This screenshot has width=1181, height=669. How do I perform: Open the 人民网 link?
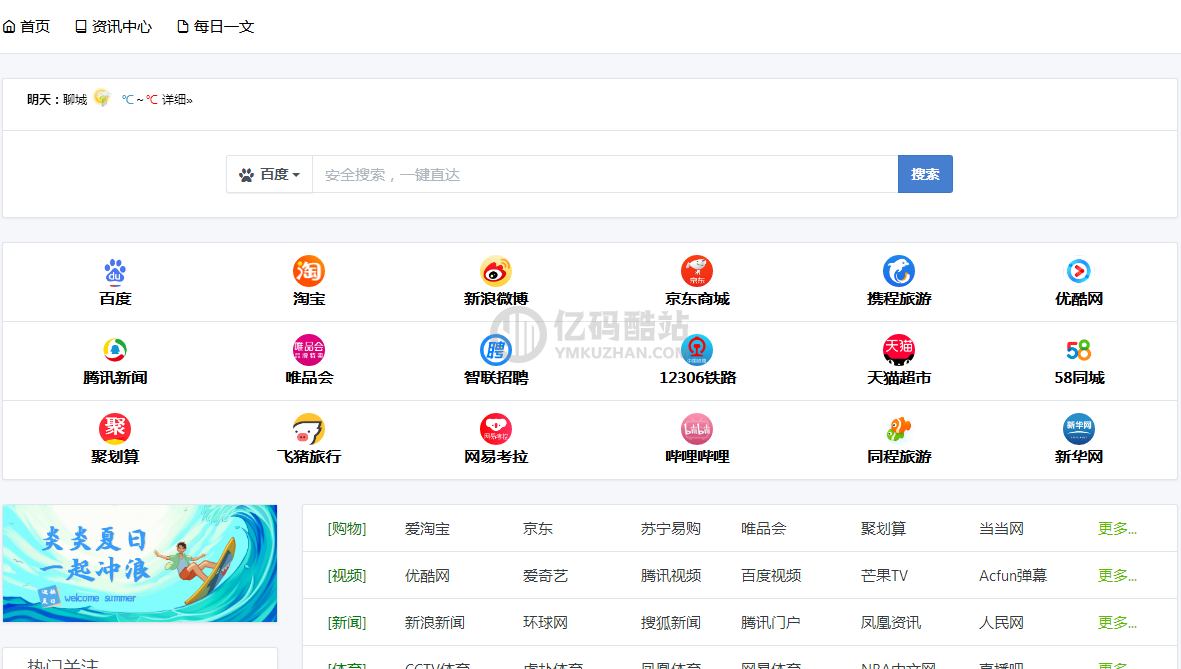click(1001, 623)
